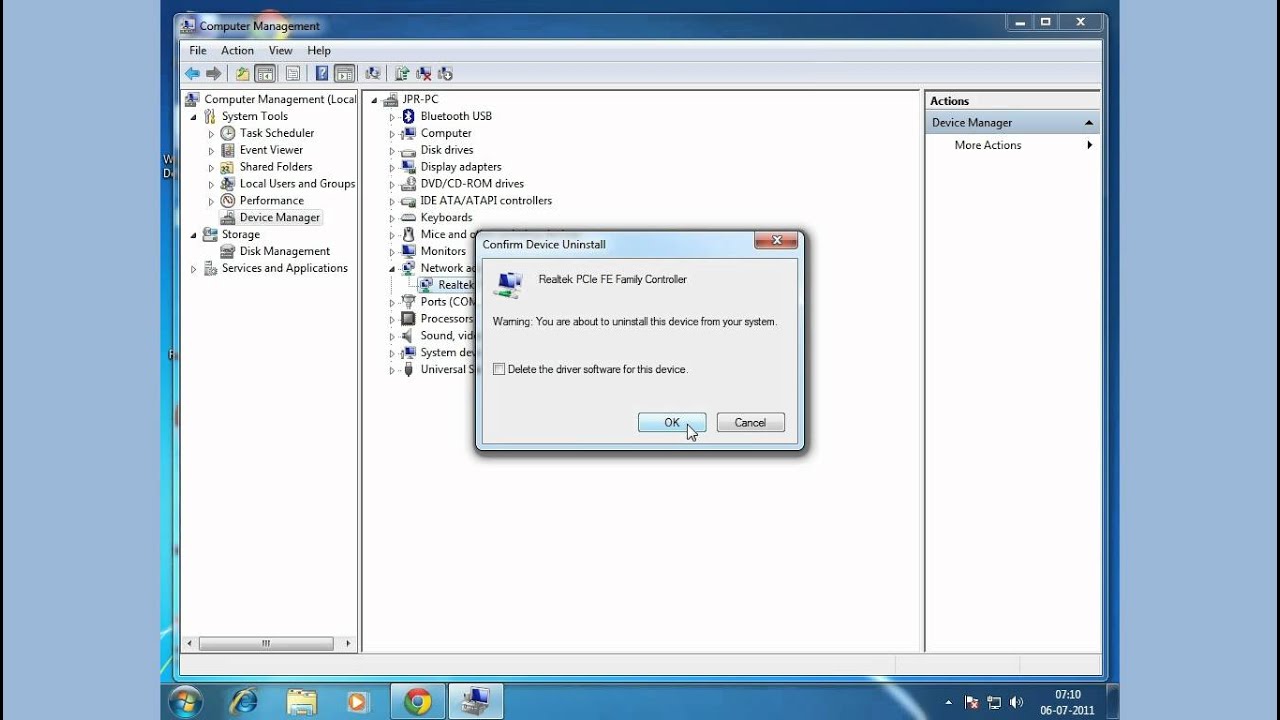1280x720 pixels.
Task: Click the Disk Management icon
Action: [228, 252]
